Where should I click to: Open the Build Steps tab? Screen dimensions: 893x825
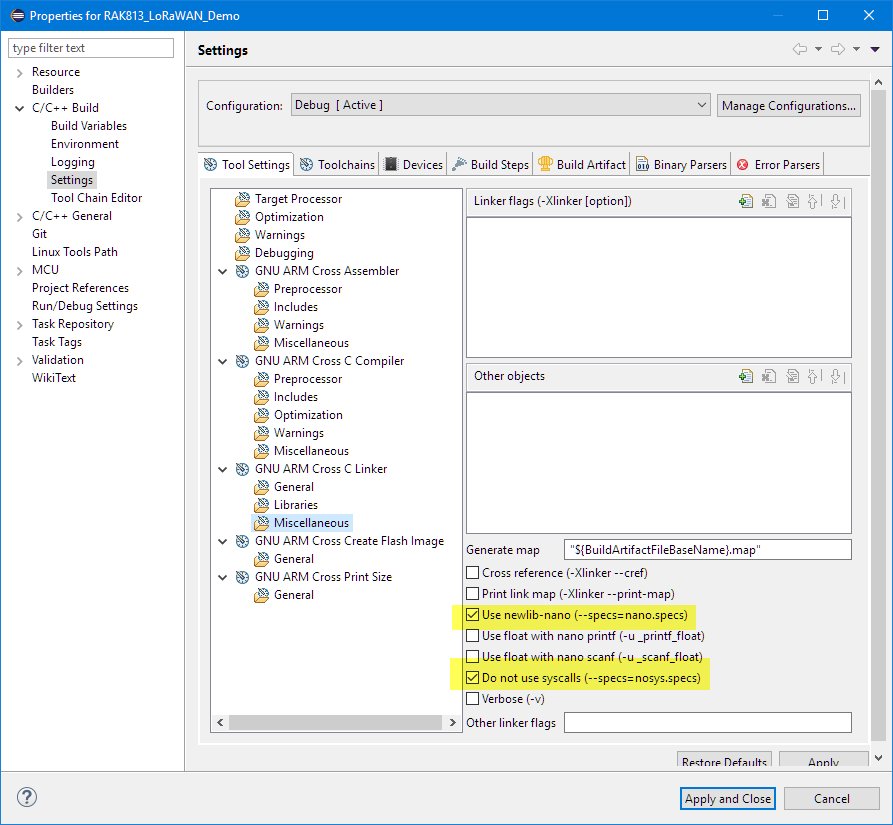pos(490,165)
